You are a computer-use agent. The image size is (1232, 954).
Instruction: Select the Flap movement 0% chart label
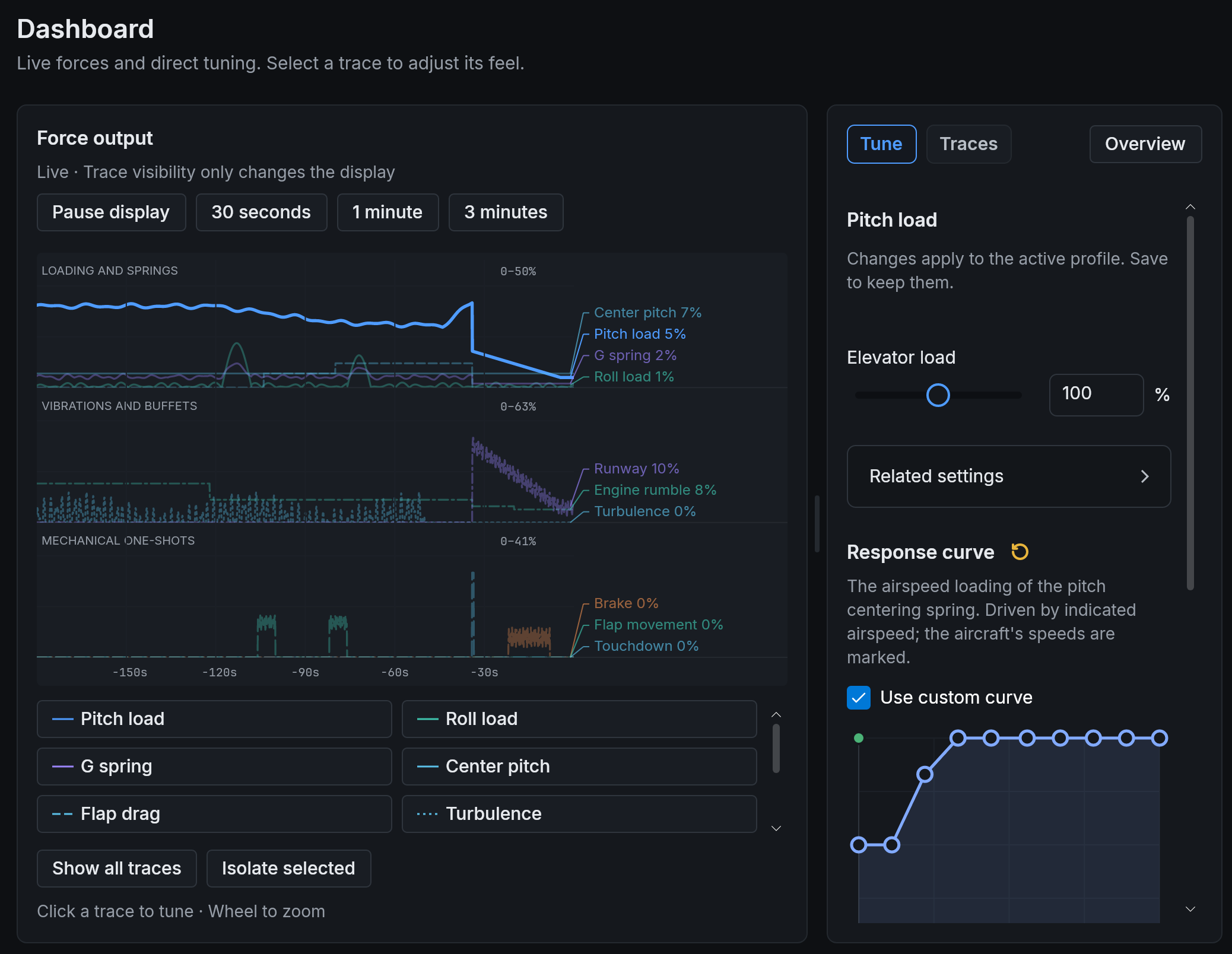pos(658,625)
